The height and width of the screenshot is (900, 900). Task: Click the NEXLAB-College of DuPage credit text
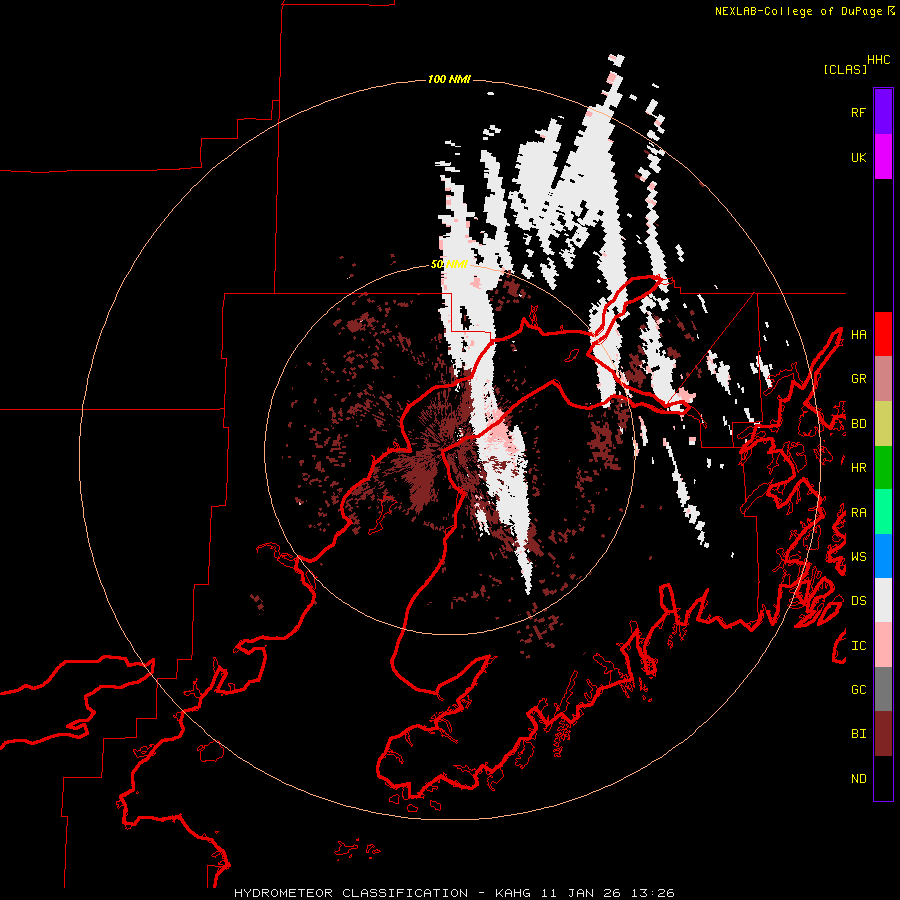[x=798, y=11]
